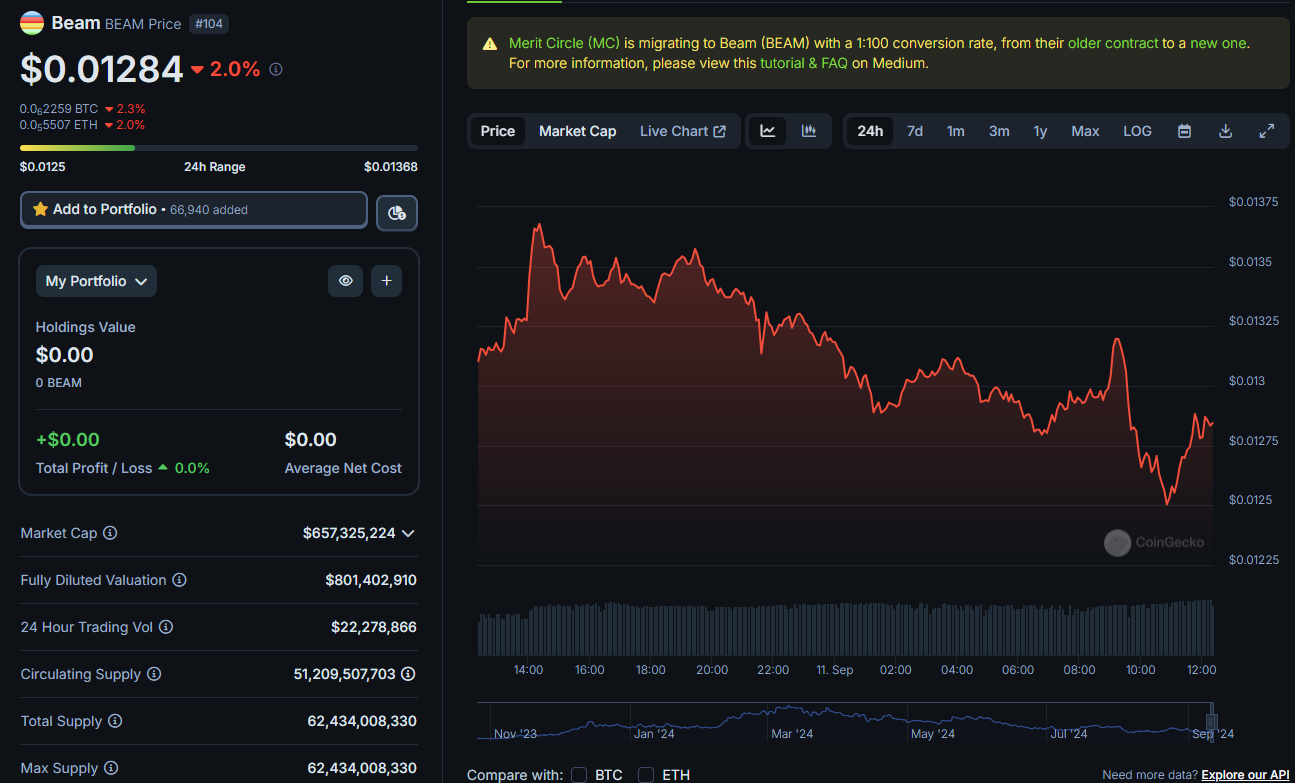Switch to Max time range
The width and height of the screenshot is (1295, 783).
point(1085,131)
